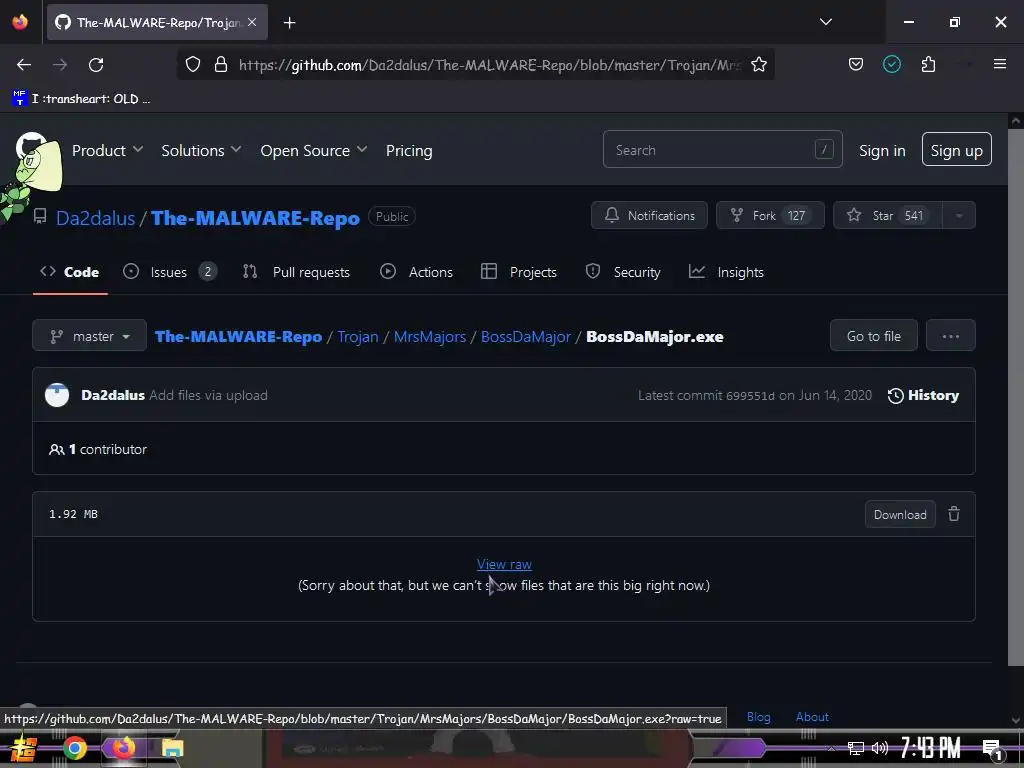The height and width of the screenshot is (768, 1024).
Task: Click the Sign in link
Action: pos(882,150)
